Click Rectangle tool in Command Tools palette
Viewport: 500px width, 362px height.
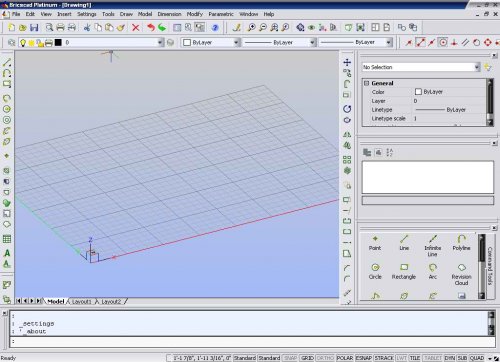pos(404,272)
